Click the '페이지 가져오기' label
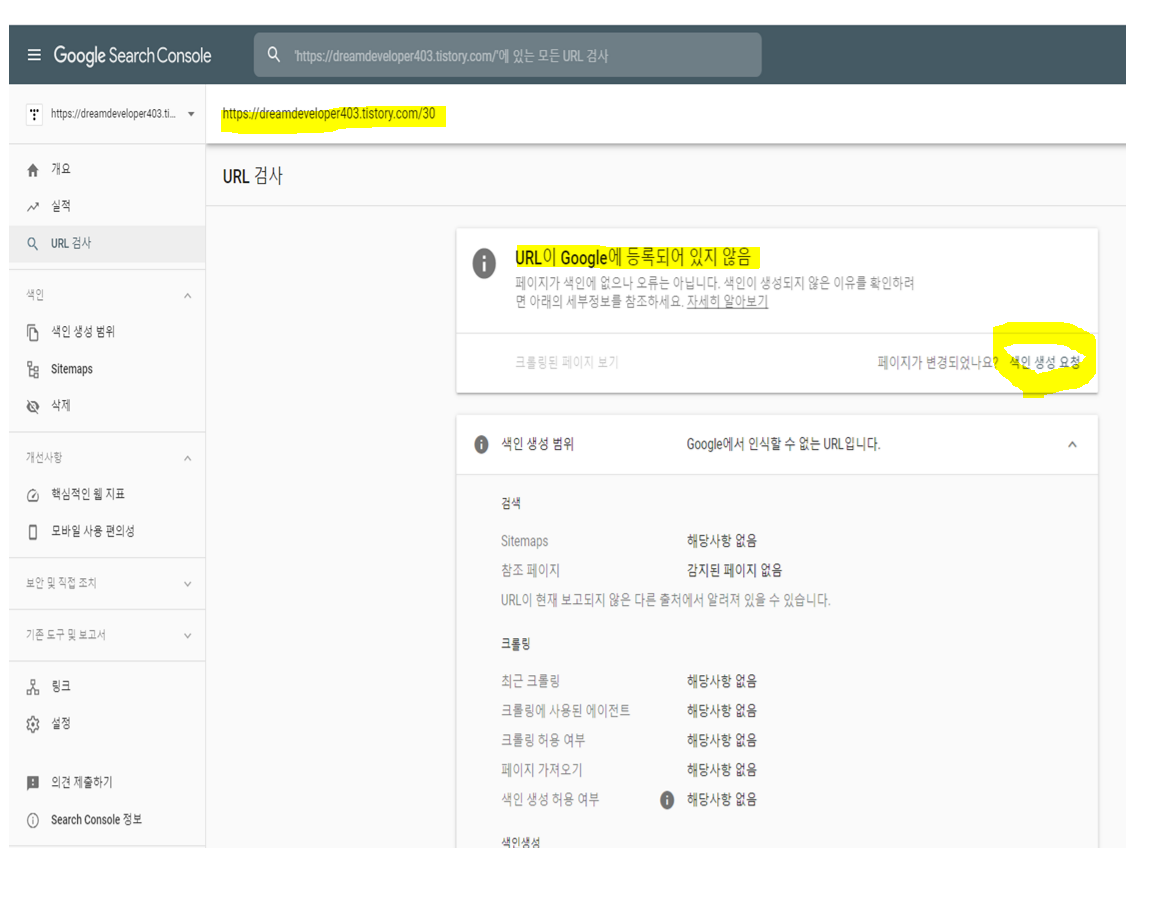Screen dimensions: 1159x905 542,770
